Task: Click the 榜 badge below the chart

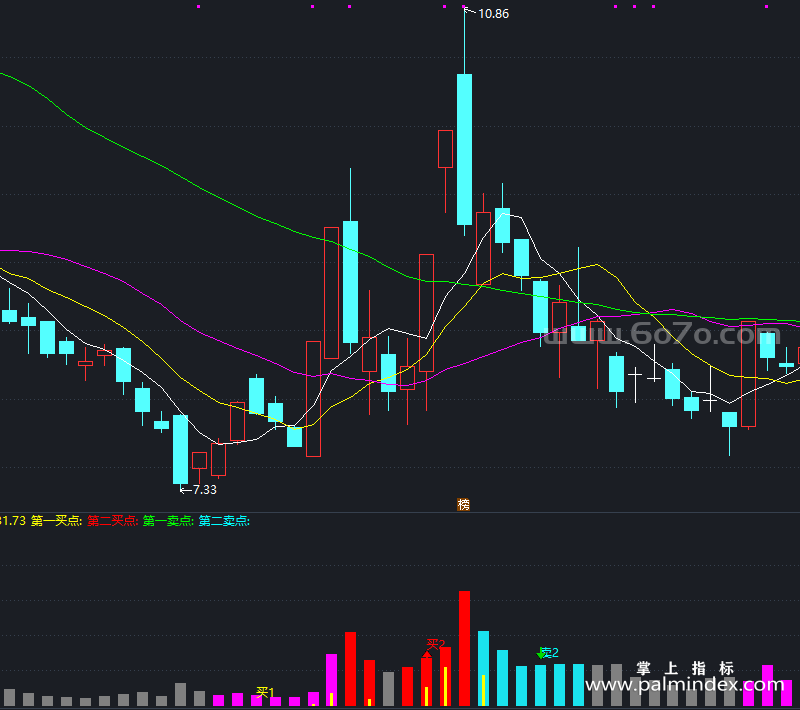Action: [463, 504]
